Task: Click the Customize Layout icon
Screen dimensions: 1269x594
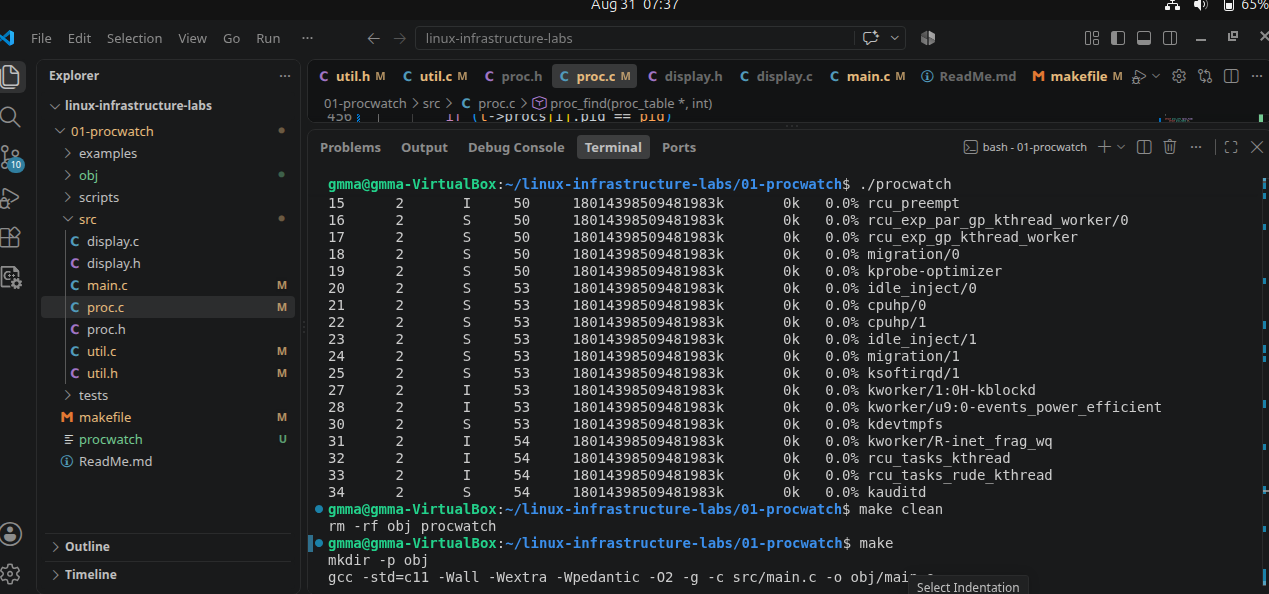Action: tap(1092, 38)
